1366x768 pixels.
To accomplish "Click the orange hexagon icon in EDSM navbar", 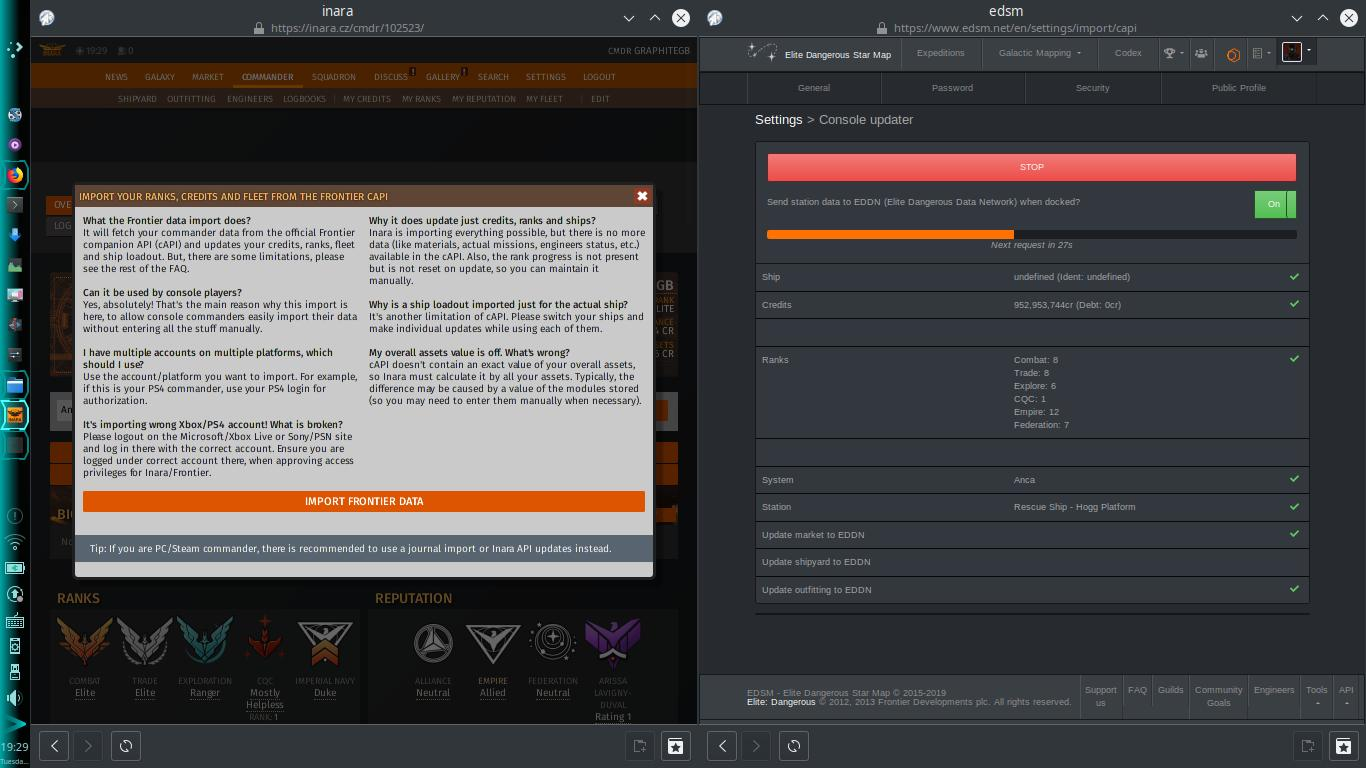I will coord(1233,54).
